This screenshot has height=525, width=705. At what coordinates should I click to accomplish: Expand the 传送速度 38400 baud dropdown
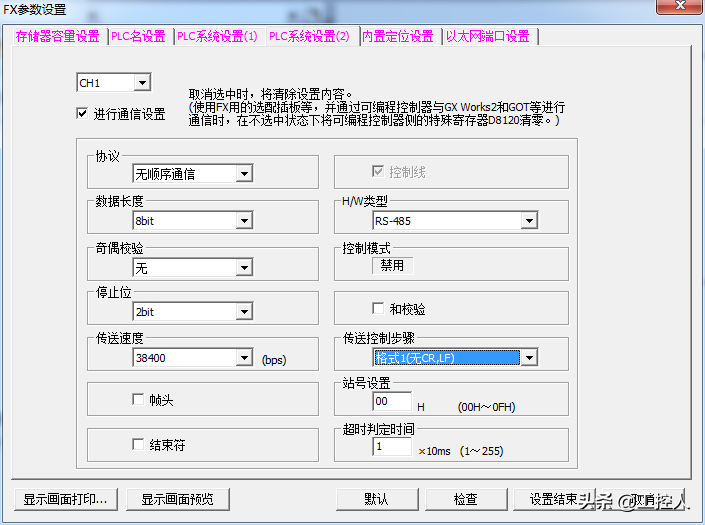[x=244, y=358]
